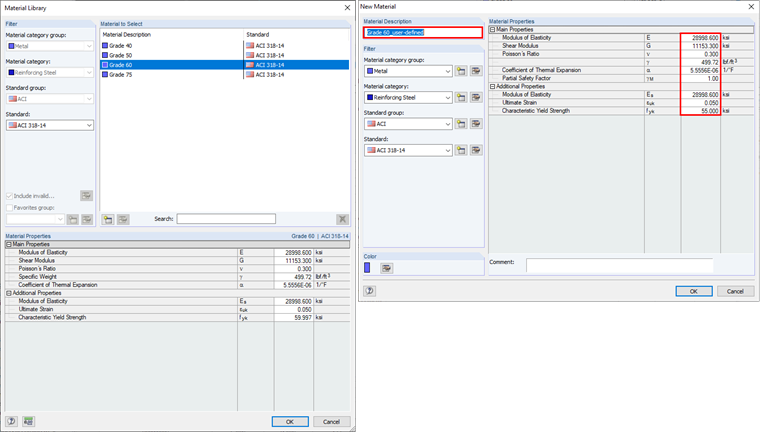Close the Material Library dialog
Viewport: 760px width, 432px height.
tap(347, 8)
